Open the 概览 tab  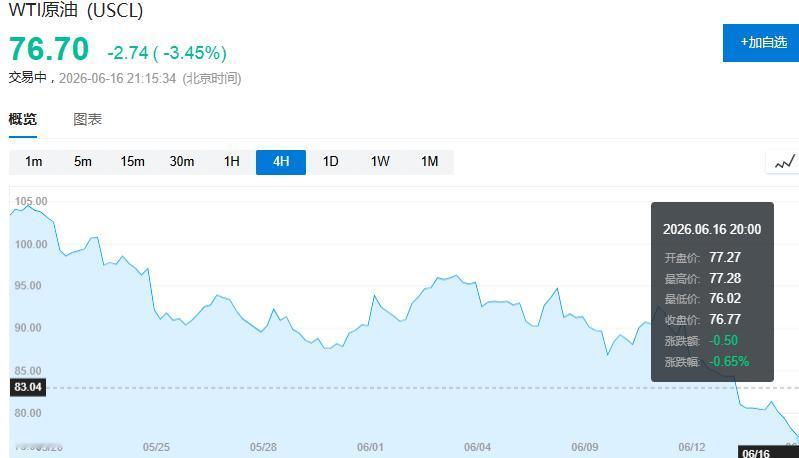click(x=23, y=120)
